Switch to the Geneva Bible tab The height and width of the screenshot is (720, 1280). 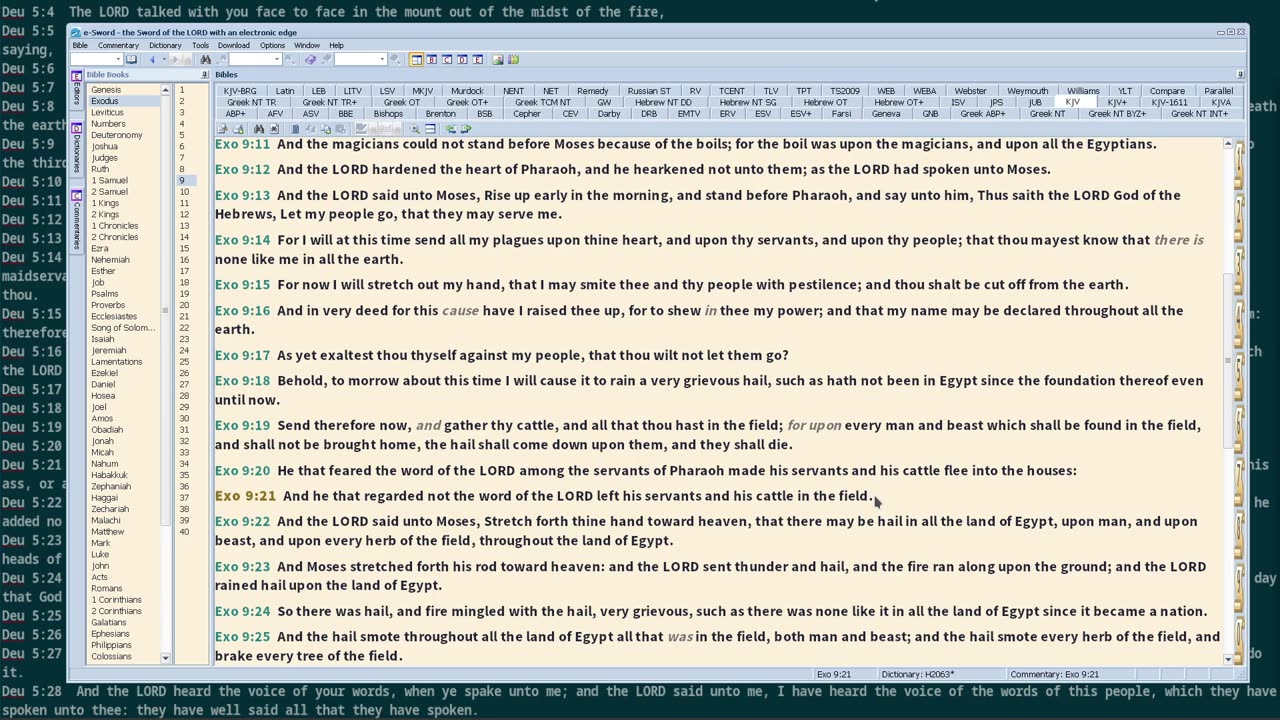(x=886, y=114)
